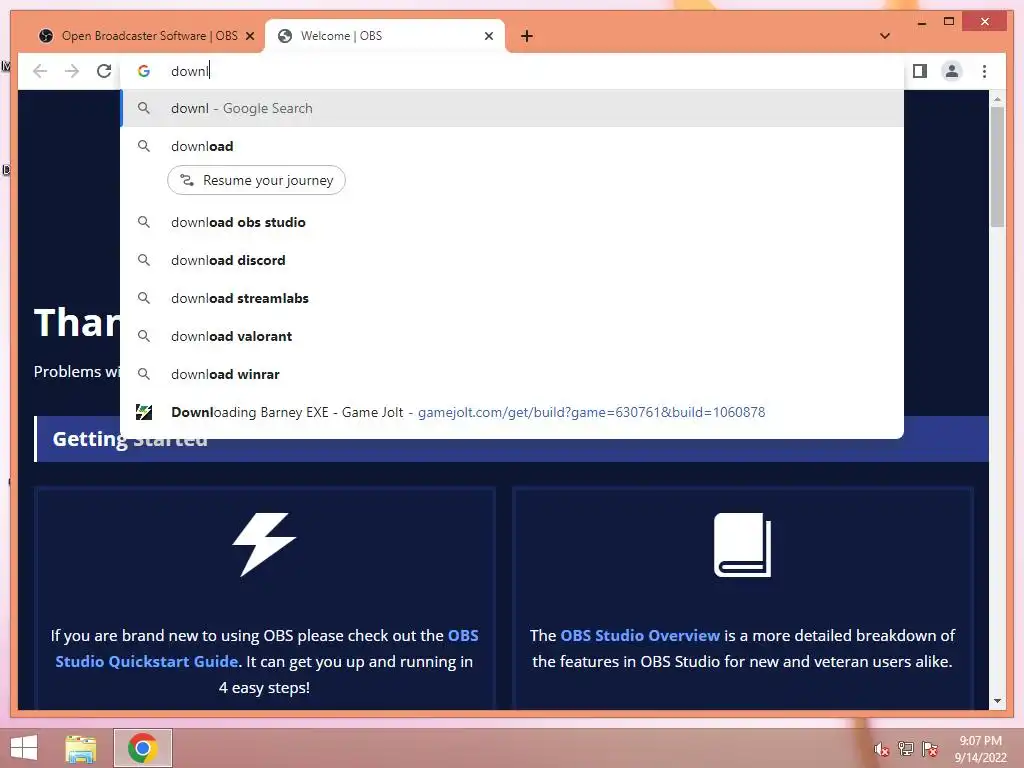Image resolution: width=1024 pixels, height=768 pixels.
Task: Click search icon beside 'download winrar'
Action: click(x=144, y=374)
